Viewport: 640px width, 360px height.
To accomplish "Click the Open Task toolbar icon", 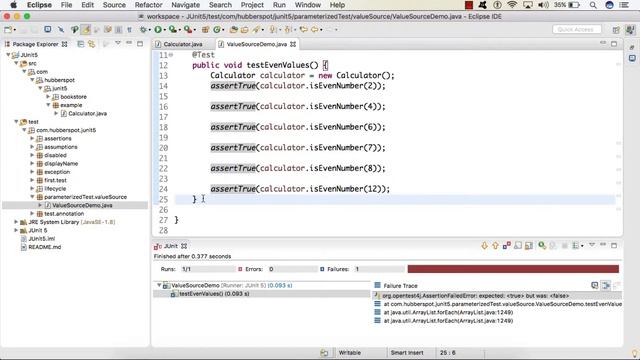I will coord(244,29).
